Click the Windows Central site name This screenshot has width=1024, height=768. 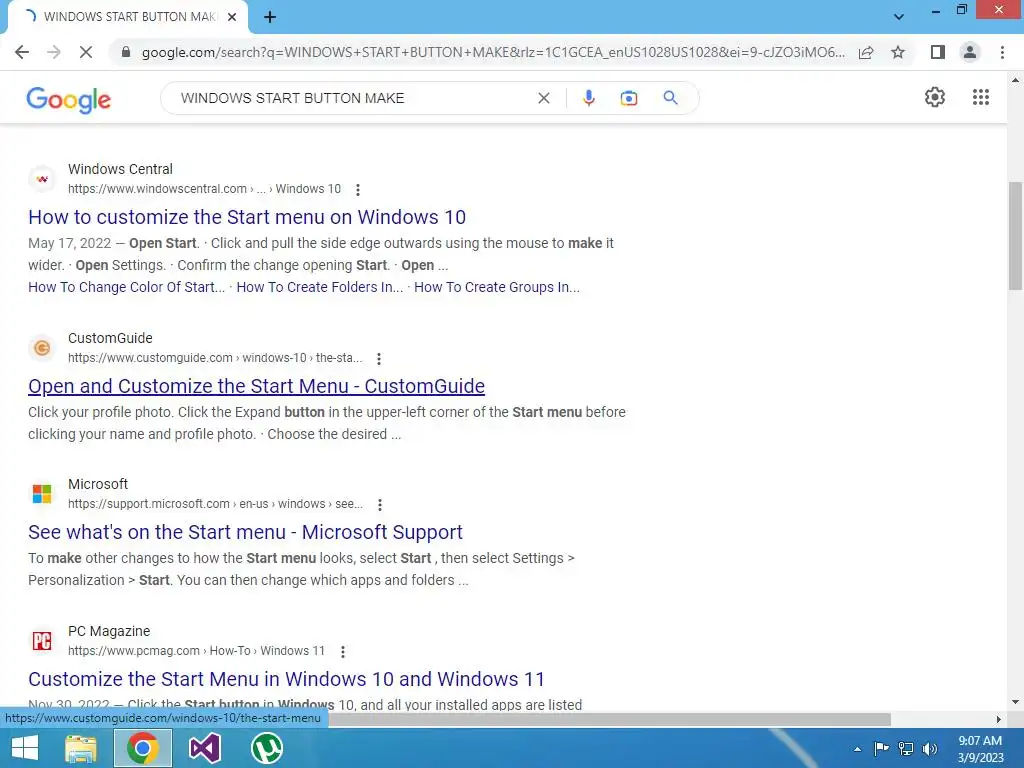(x=120, y=169)
